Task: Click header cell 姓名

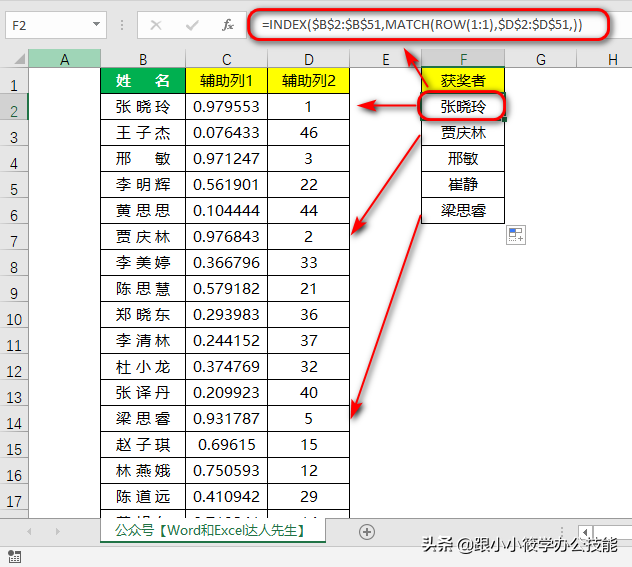Action: point(143,81)
